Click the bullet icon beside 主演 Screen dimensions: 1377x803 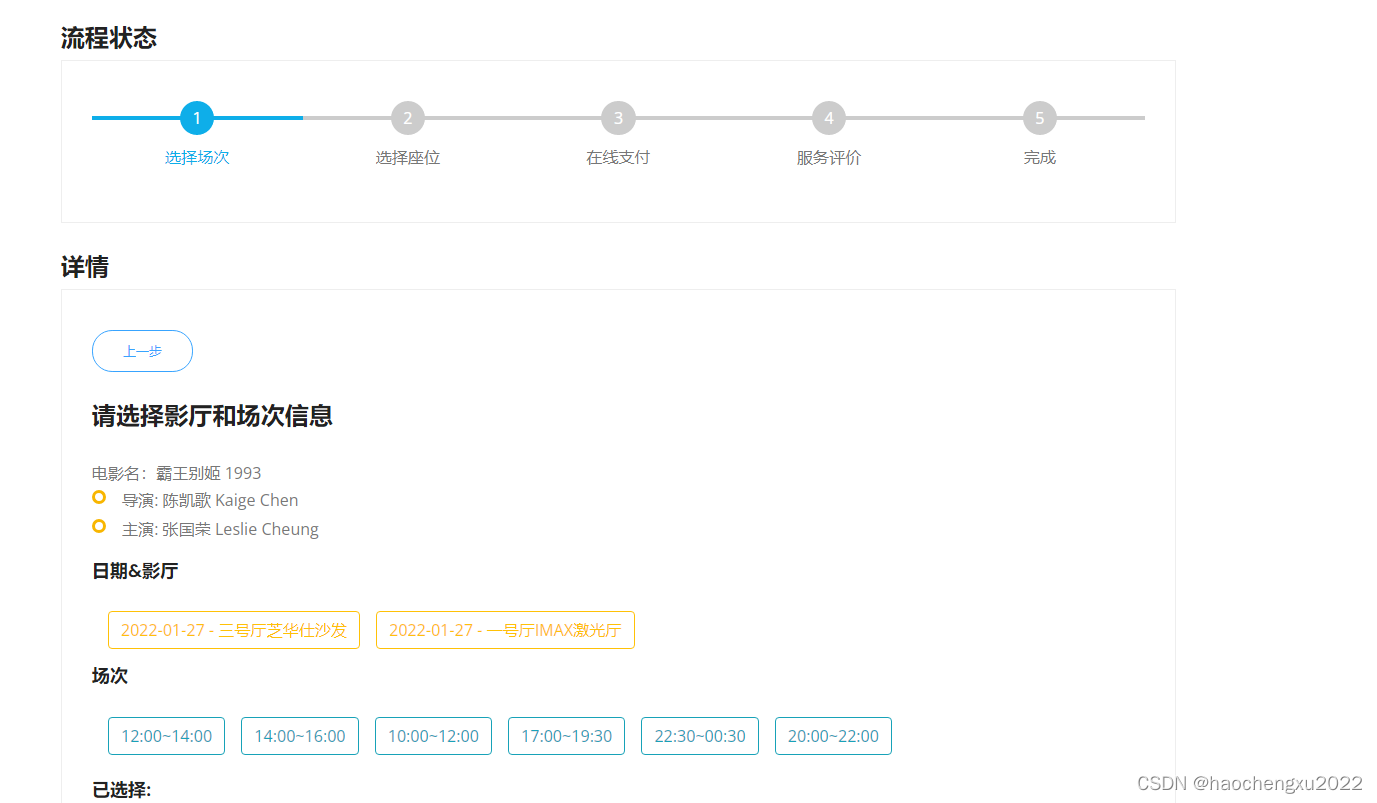[99, 526]
